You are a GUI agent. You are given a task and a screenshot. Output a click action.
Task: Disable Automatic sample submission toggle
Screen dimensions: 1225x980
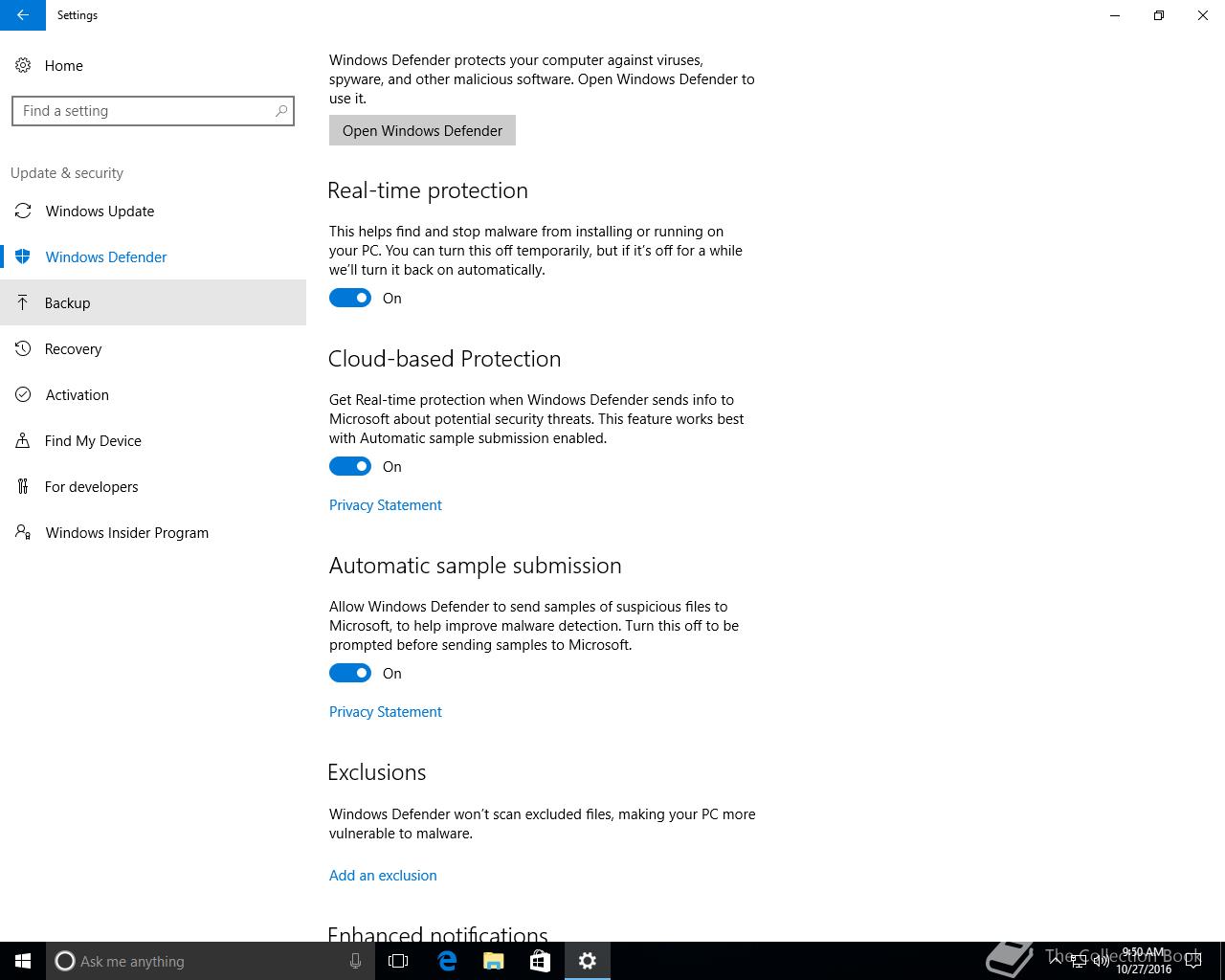click(x=350, y=673)
